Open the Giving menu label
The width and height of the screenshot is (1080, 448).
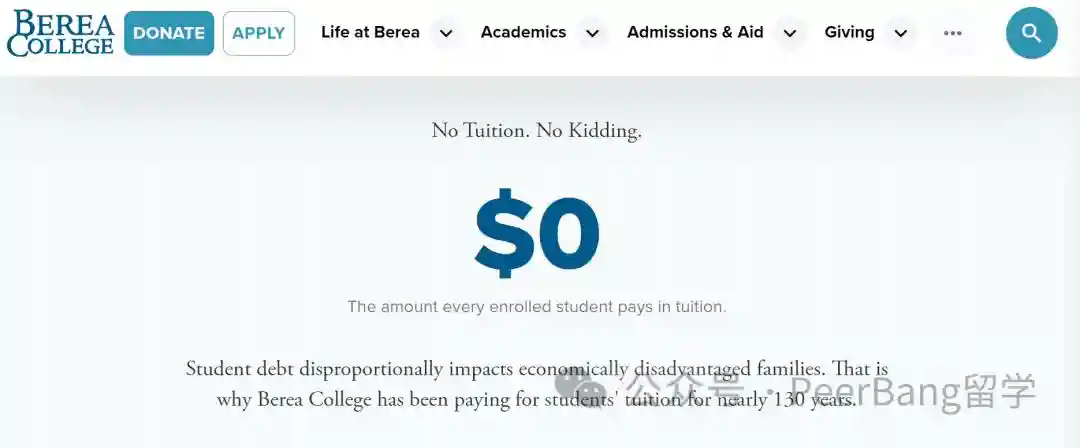tap(849, 32)
